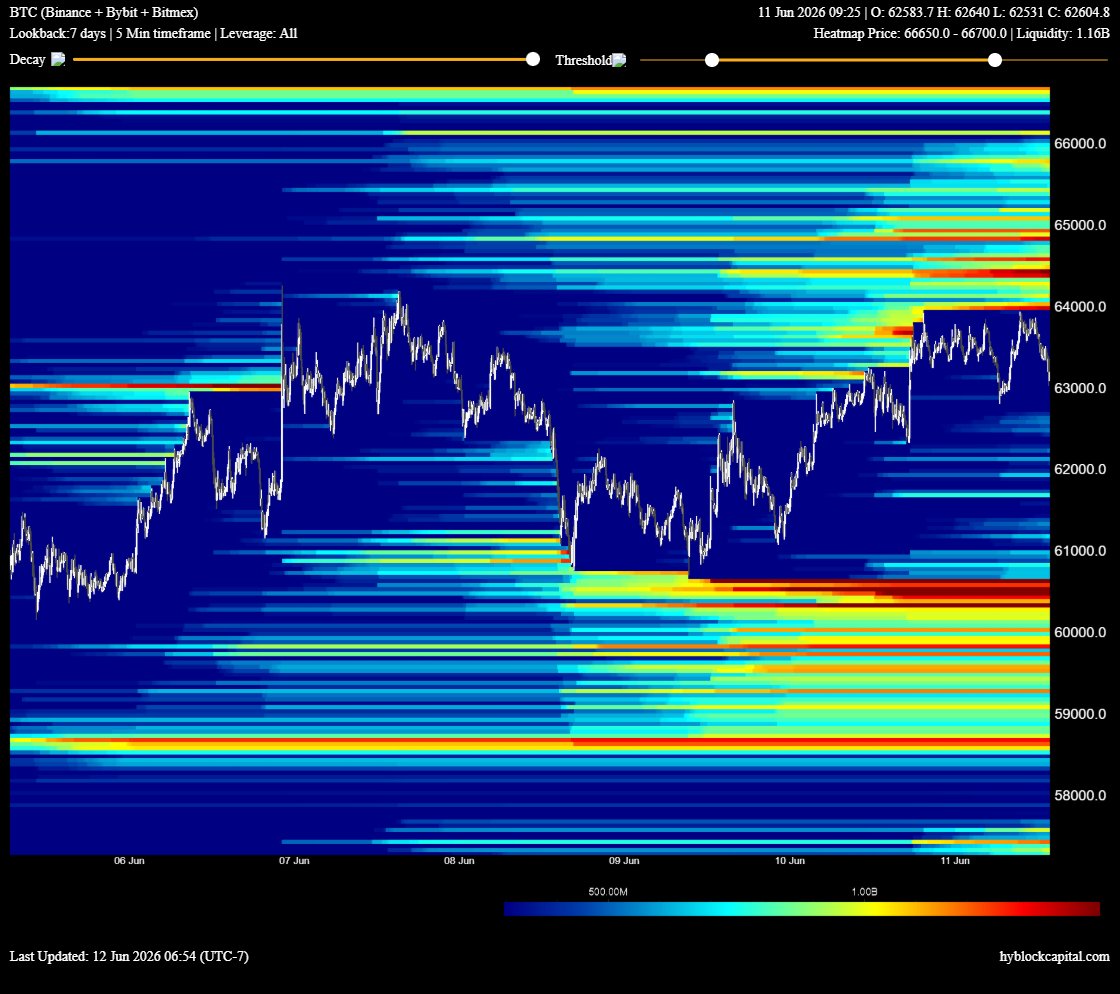Click the 60000.0 price axis label
Screen dimensions: 1120x994
click(x=1080, y=632)
